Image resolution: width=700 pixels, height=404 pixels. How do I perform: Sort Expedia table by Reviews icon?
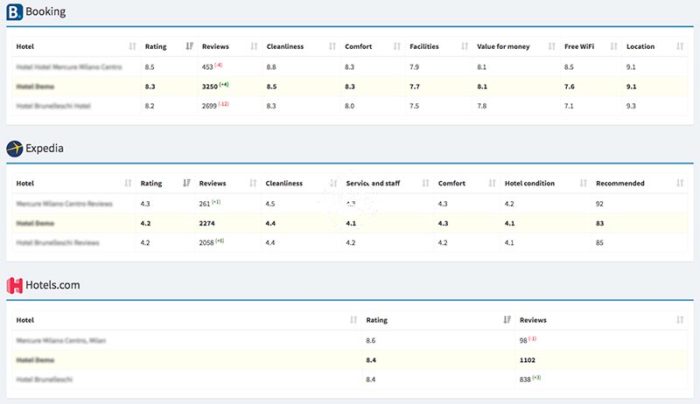(x=253, y=183)
